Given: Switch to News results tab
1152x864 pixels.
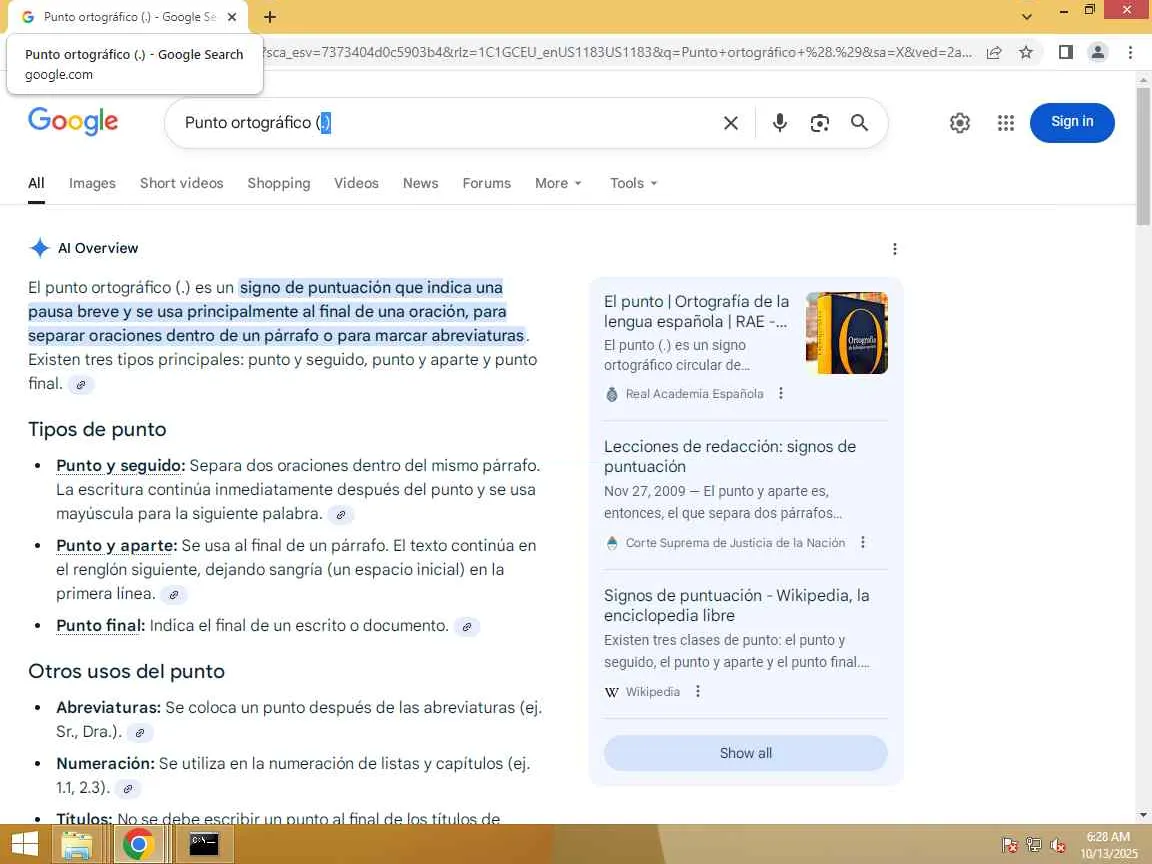Looking at the screenshot, I should [420, 183].
